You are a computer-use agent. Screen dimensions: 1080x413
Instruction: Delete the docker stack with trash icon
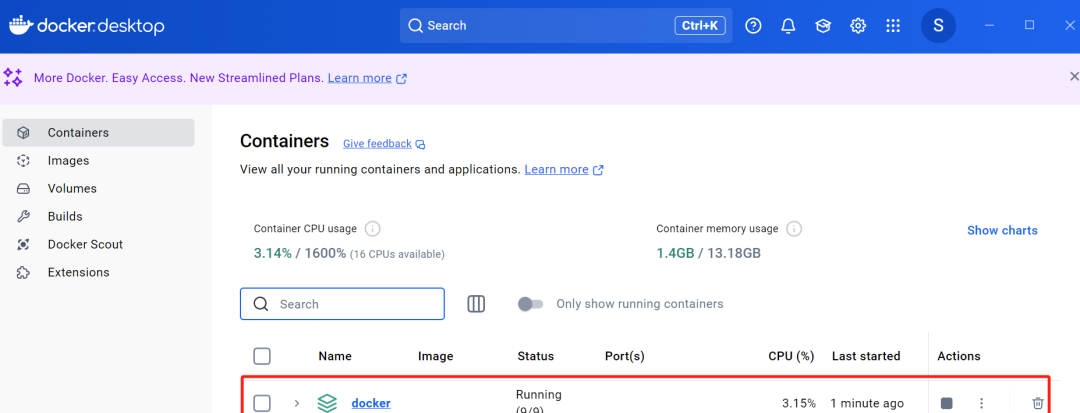1038,403
